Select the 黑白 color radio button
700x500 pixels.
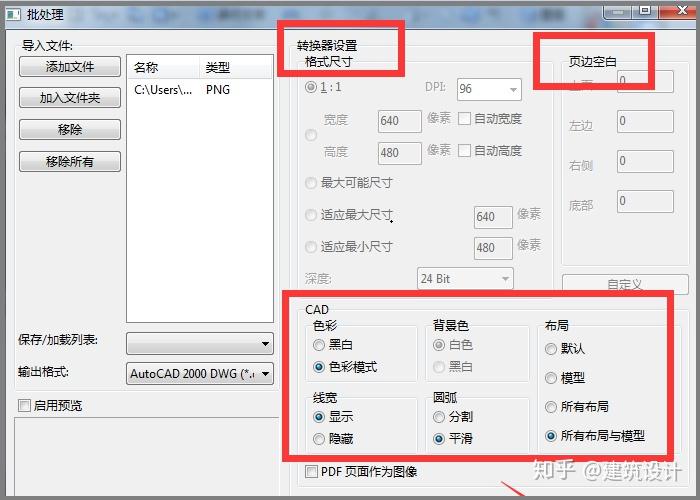319,345
